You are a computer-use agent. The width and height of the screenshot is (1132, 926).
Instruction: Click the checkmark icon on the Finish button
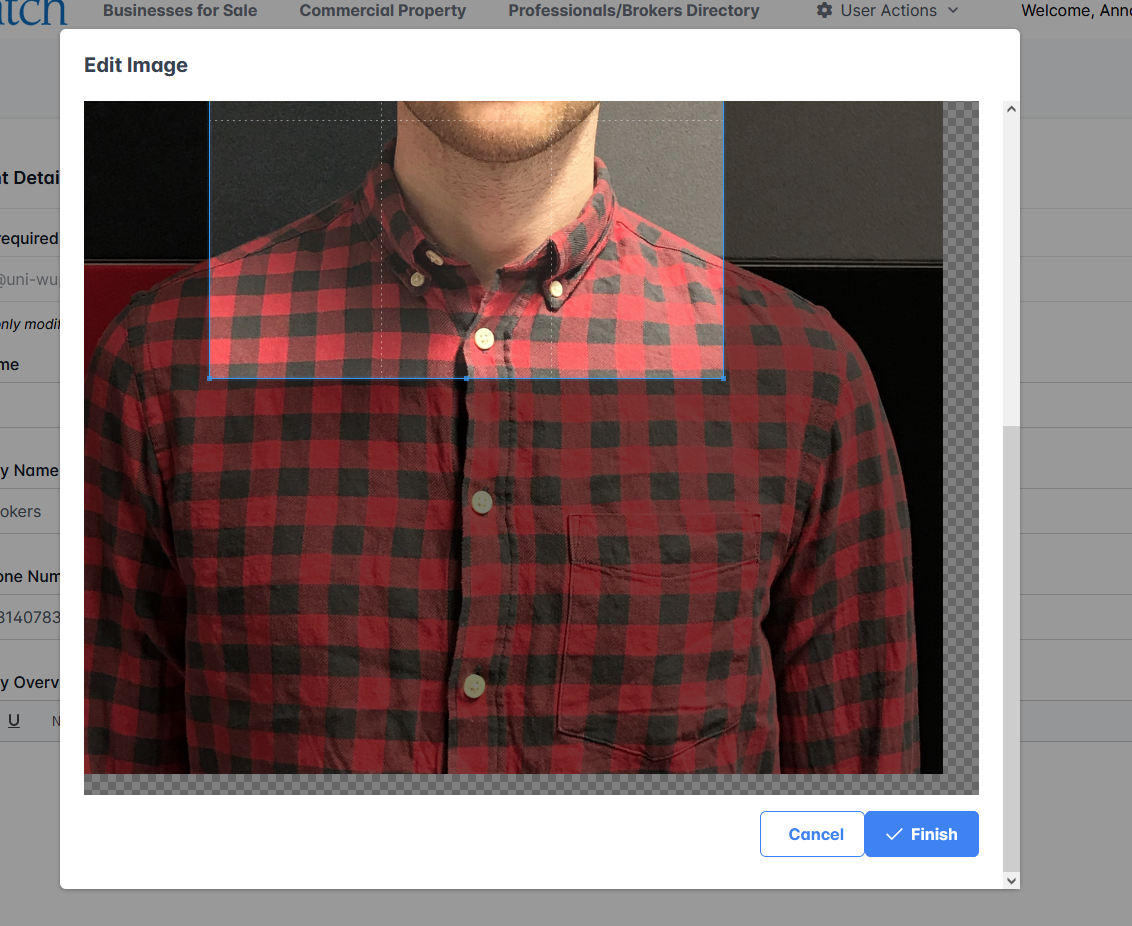pos(894,834)
